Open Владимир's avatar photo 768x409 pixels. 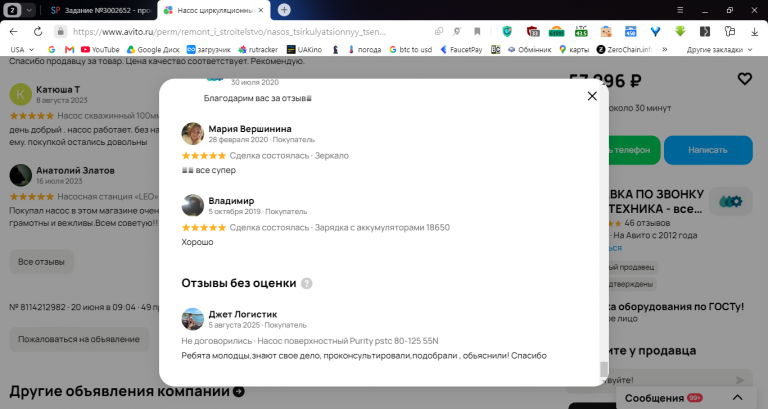pyautogui.click(x=192, y=205)
